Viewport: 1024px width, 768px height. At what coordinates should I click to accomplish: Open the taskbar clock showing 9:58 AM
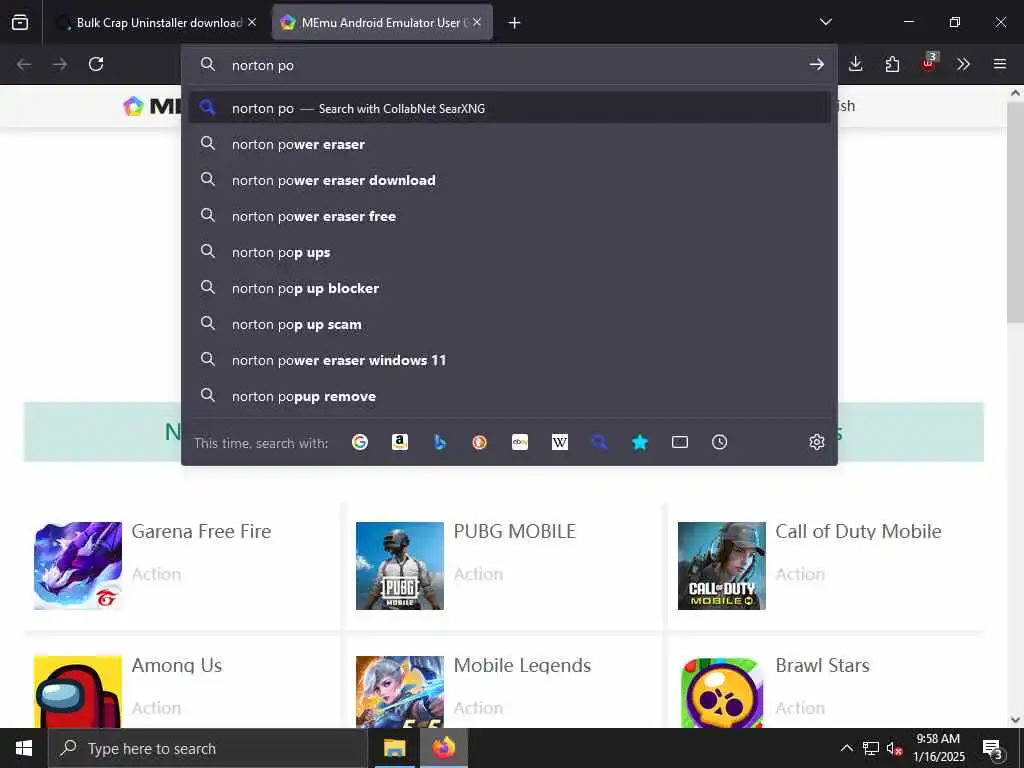(938, 748)
